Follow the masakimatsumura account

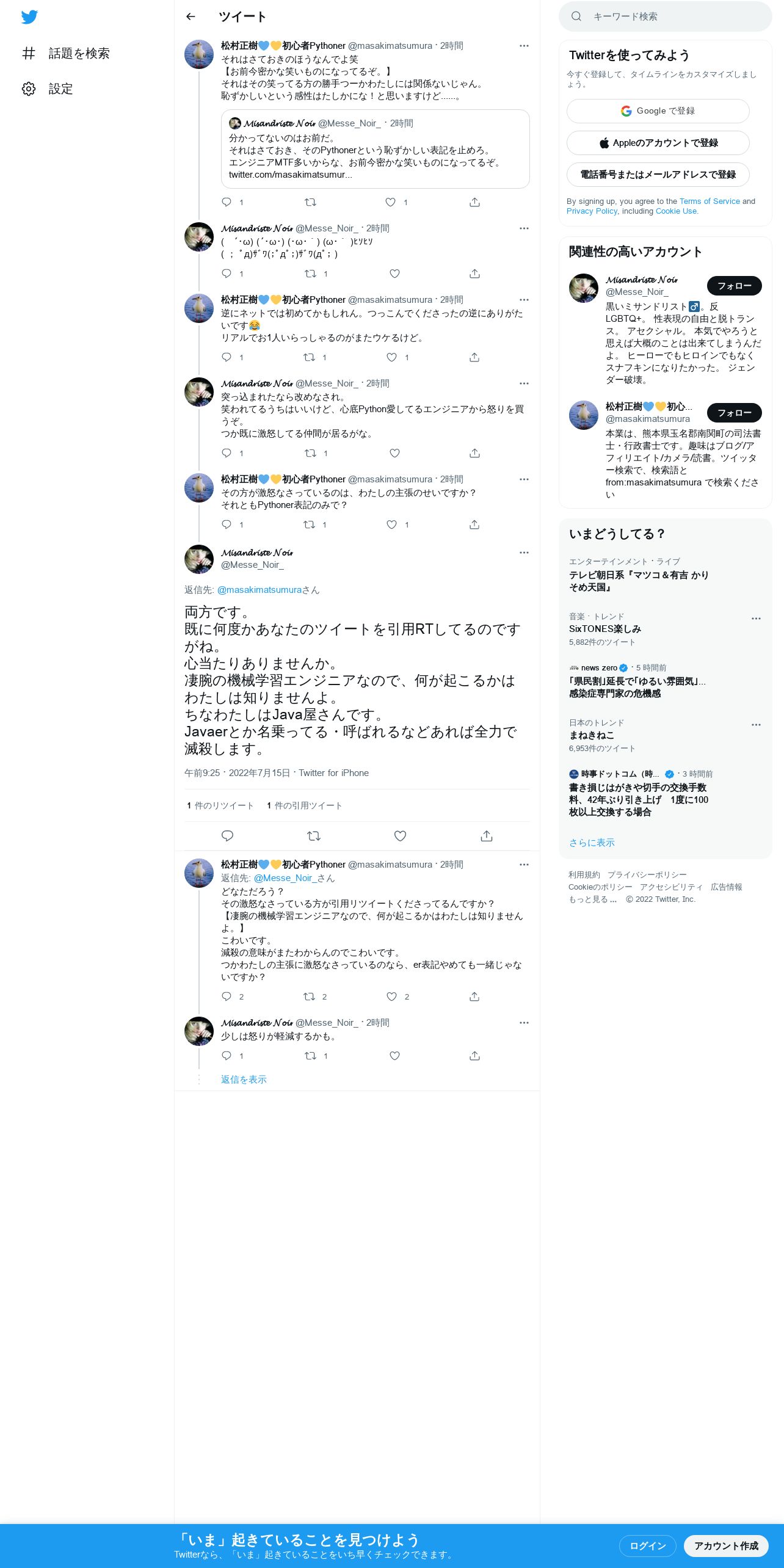734,413
